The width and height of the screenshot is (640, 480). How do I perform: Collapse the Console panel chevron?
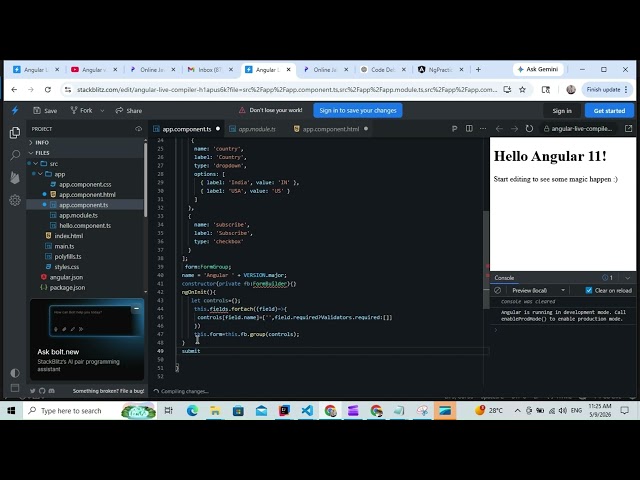coord(628,278)
